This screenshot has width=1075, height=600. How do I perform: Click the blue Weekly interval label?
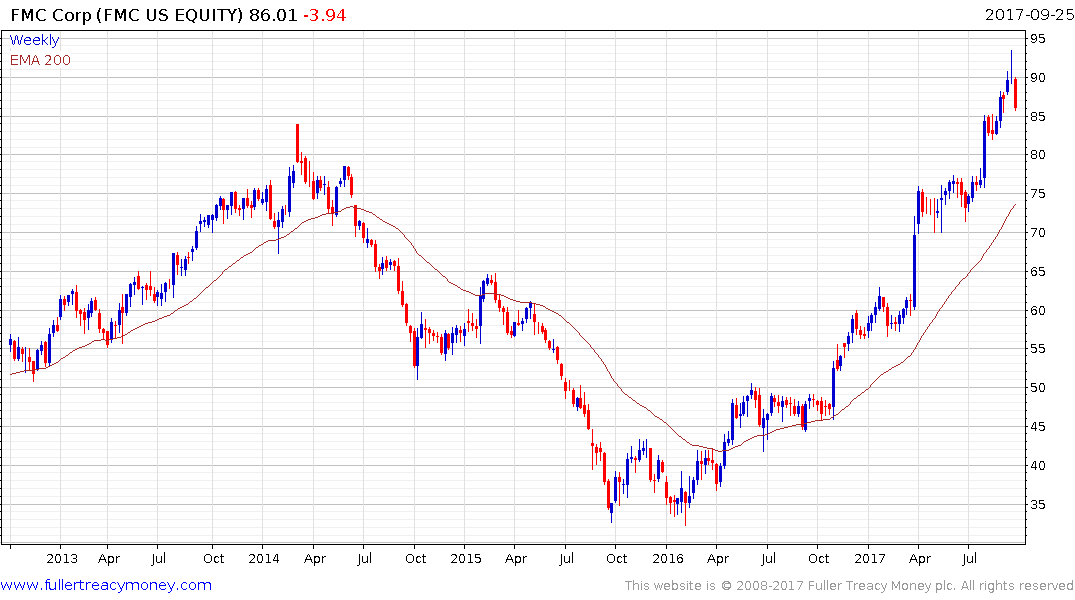tap(34, 40)
